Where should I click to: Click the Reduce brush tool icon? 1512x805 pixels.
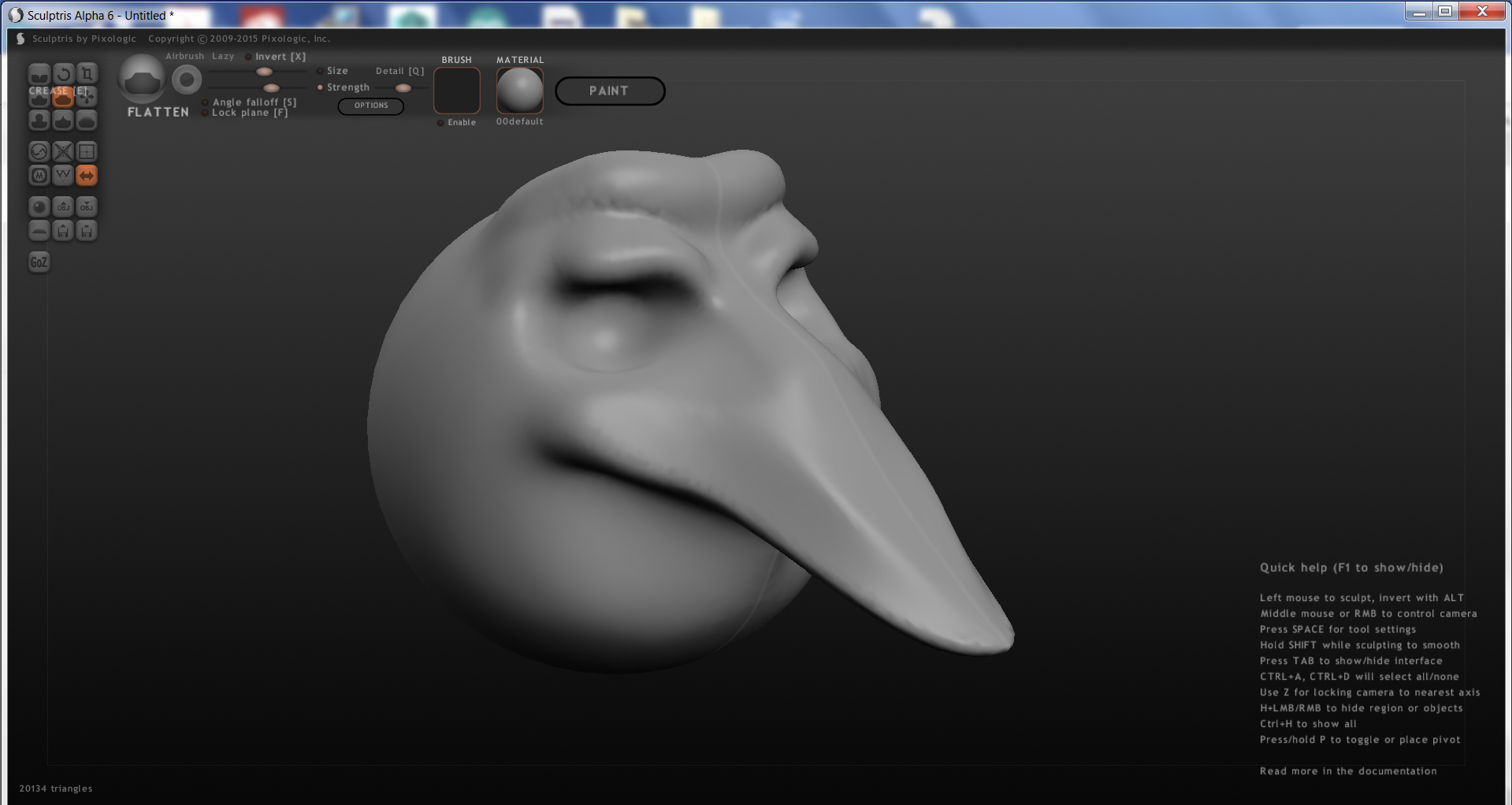39,151
